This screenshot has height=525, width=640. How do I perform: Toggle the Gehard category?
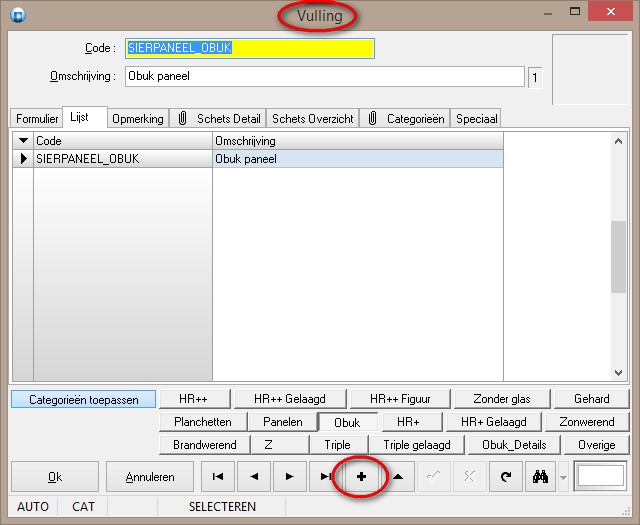tap(591, 399)
